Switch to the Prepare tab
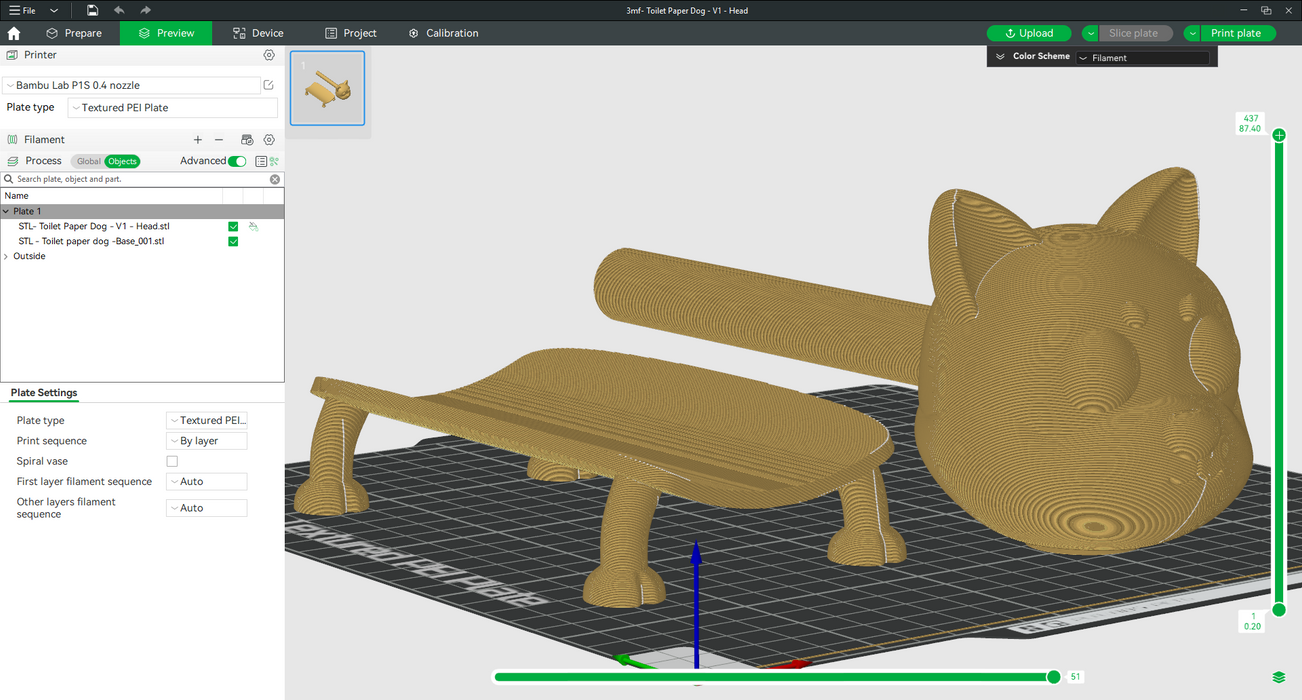 (x=74, y=33)
